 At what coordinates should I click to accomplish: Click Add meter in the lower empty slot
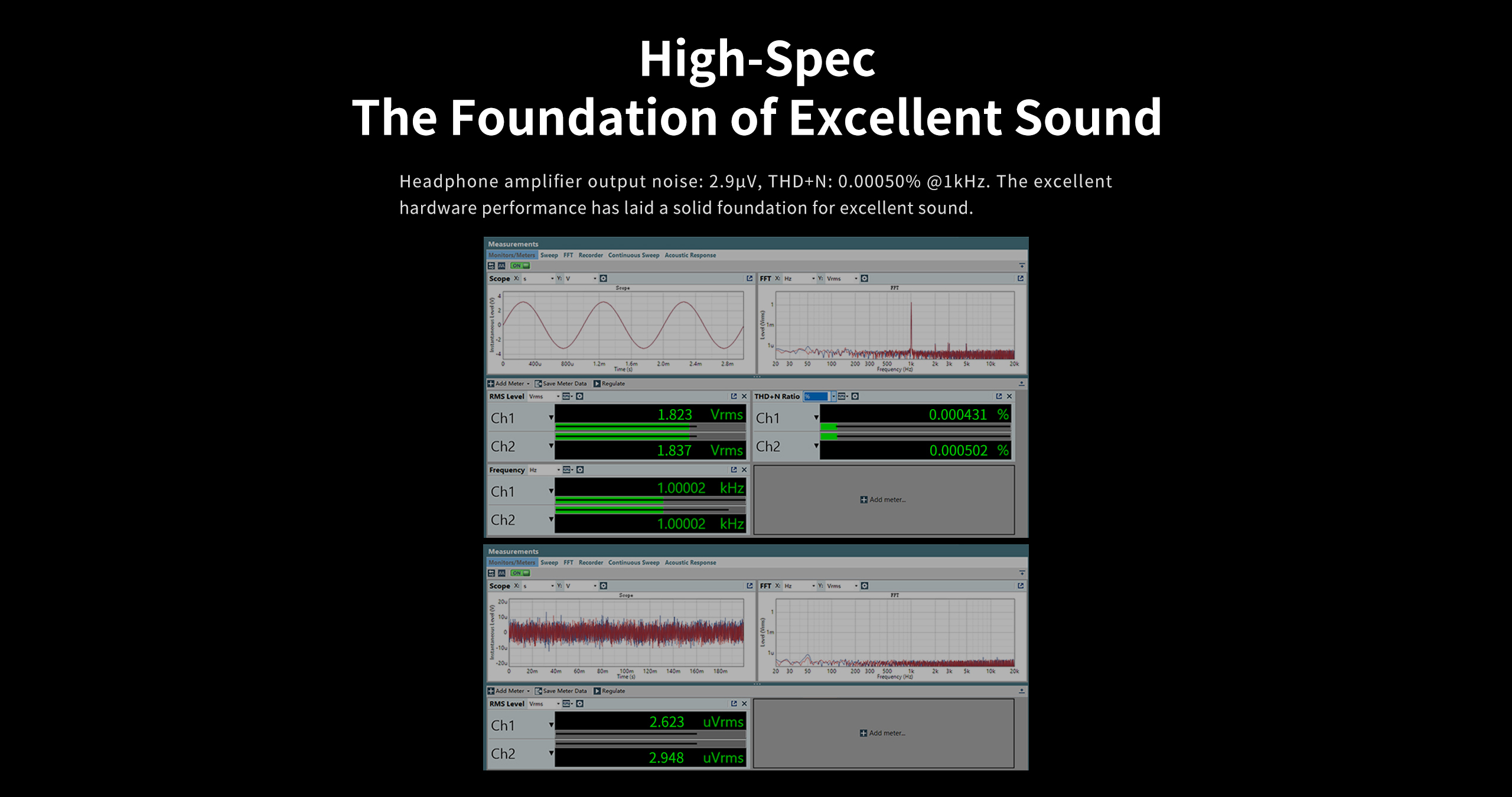883,733
